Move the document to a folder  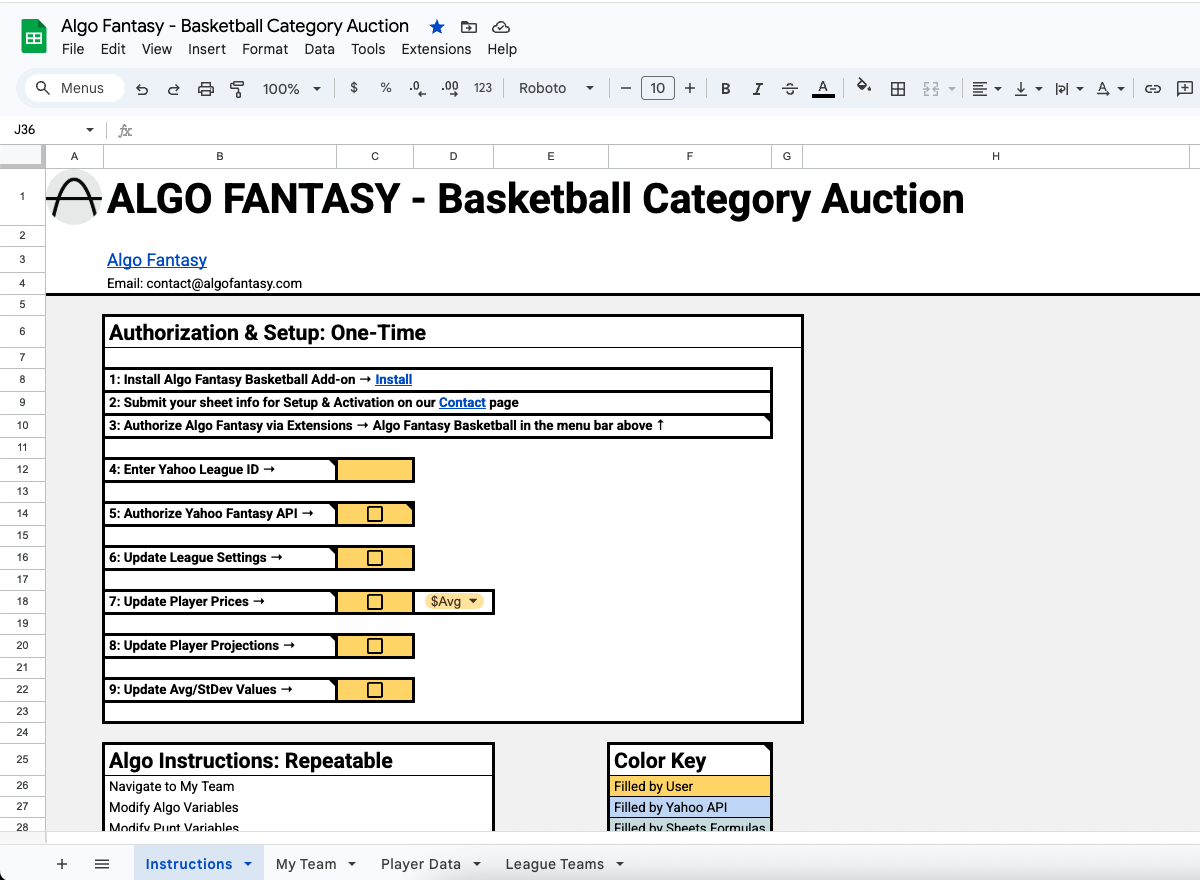(x=469, y=27)
